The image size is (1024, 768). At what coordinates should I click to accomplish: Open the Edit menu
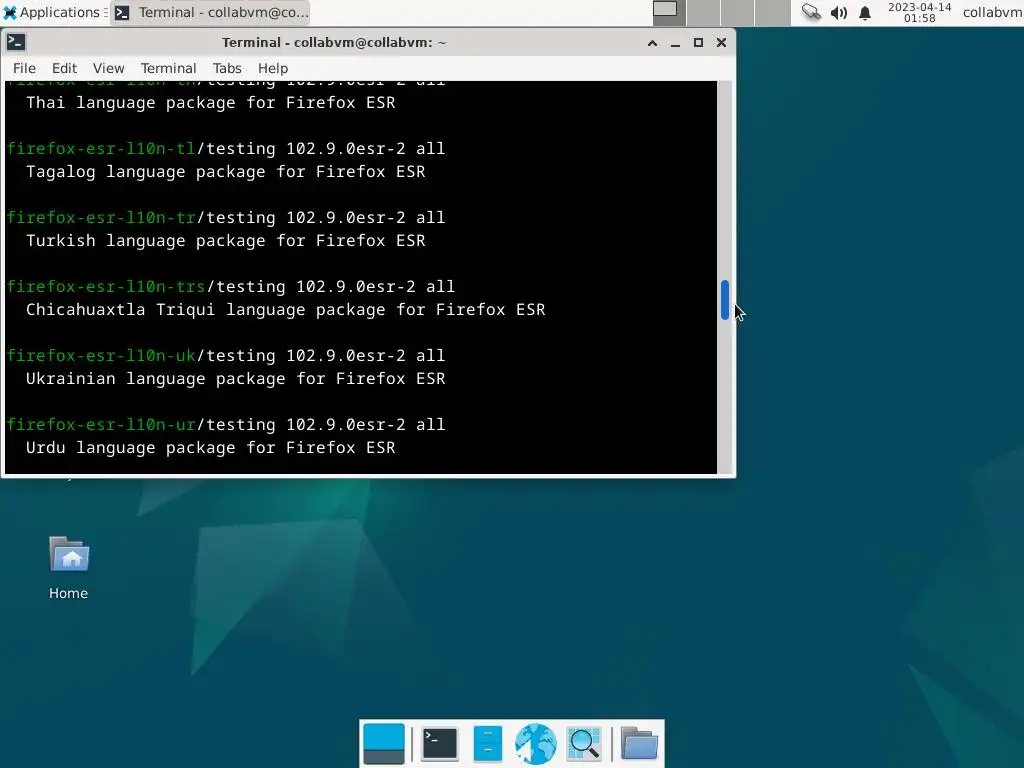(x=64, y=68)
